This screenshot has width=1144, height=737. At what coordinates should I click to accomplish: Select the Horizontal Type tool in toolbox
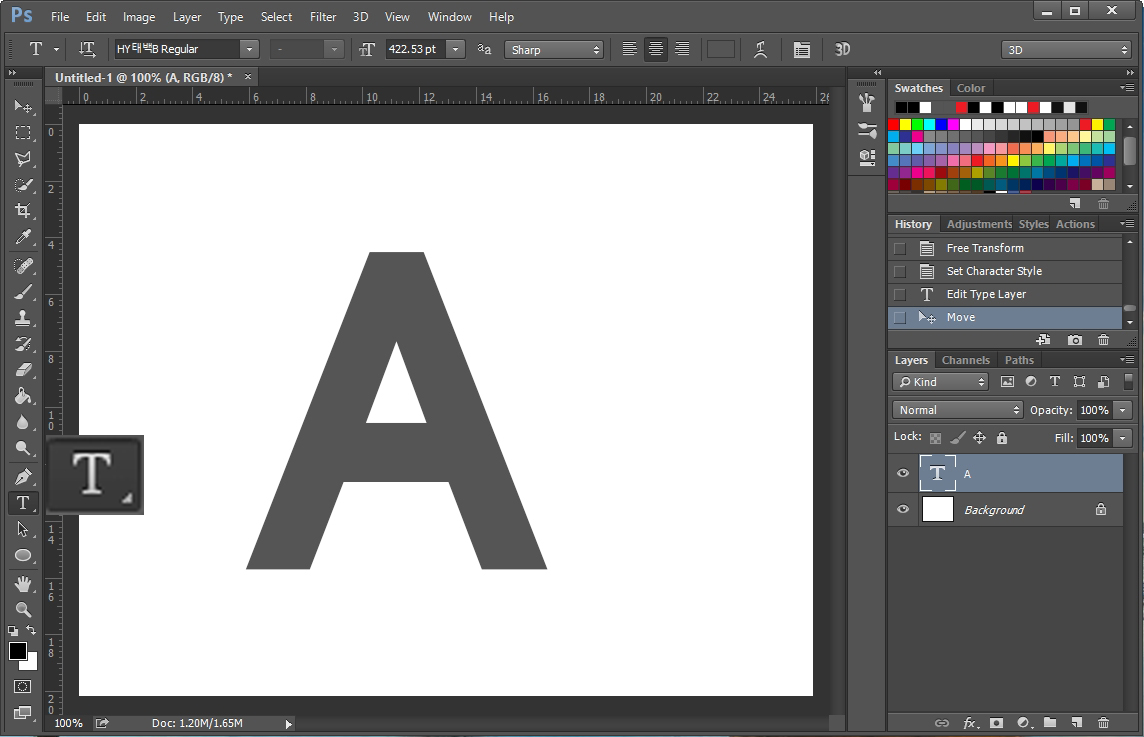[x=23, y=503]
